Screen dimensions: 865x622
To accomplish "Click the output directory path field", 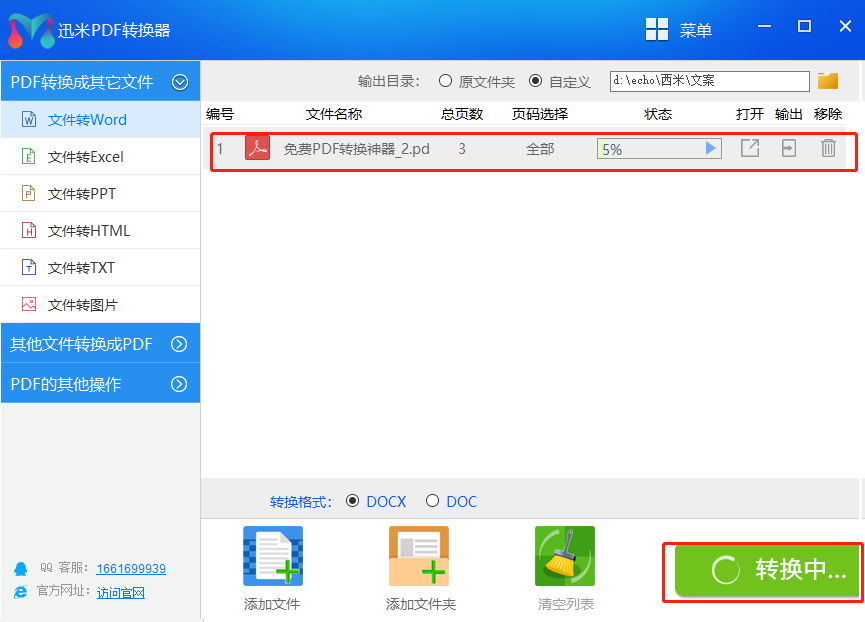I will pos(708,81).
